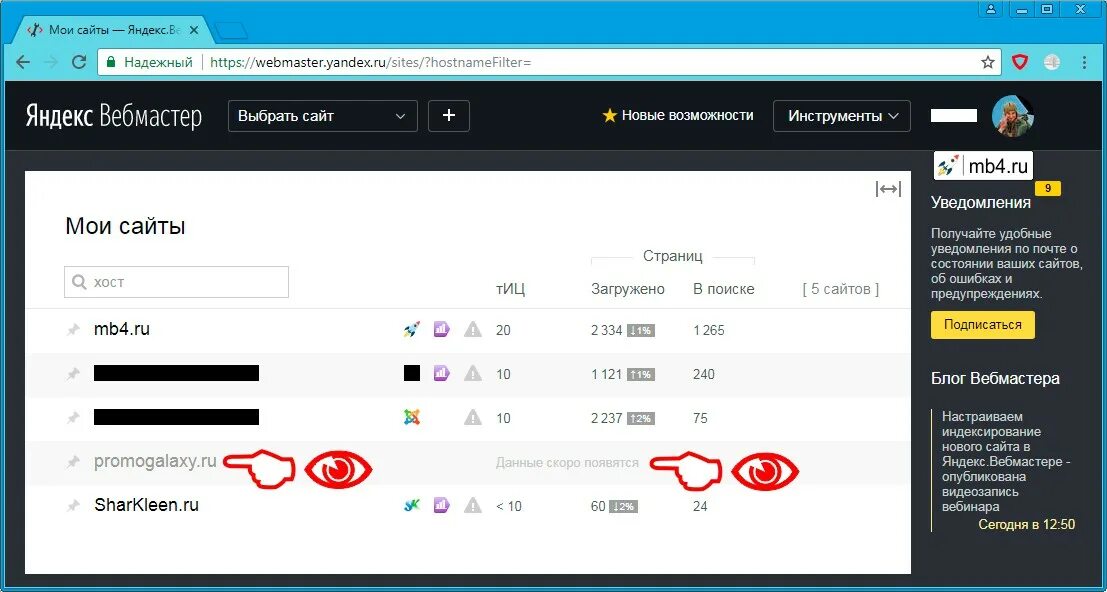Click 'Уведомления' heading
The width and height of the screenshot is (1107, 592).
(x=981, y=203)
